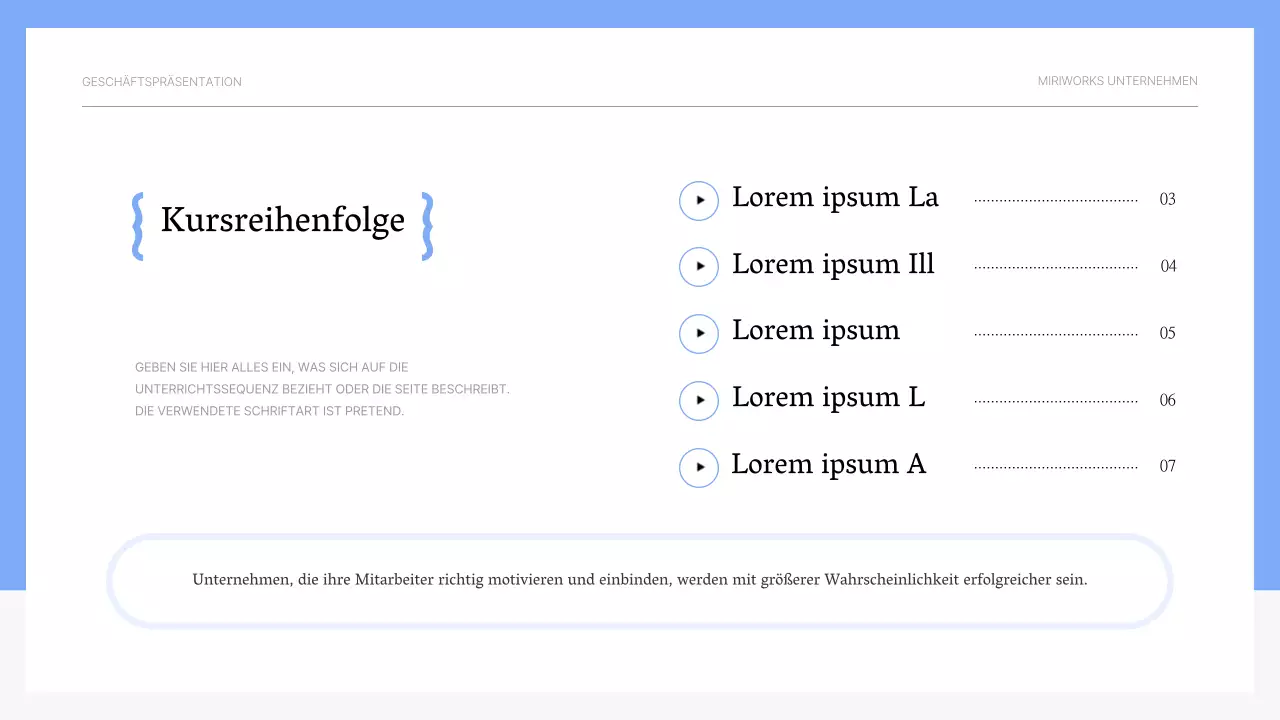Click the left curly brace decoration
The image size is (1280, 720).
click(x=137, y=227)
